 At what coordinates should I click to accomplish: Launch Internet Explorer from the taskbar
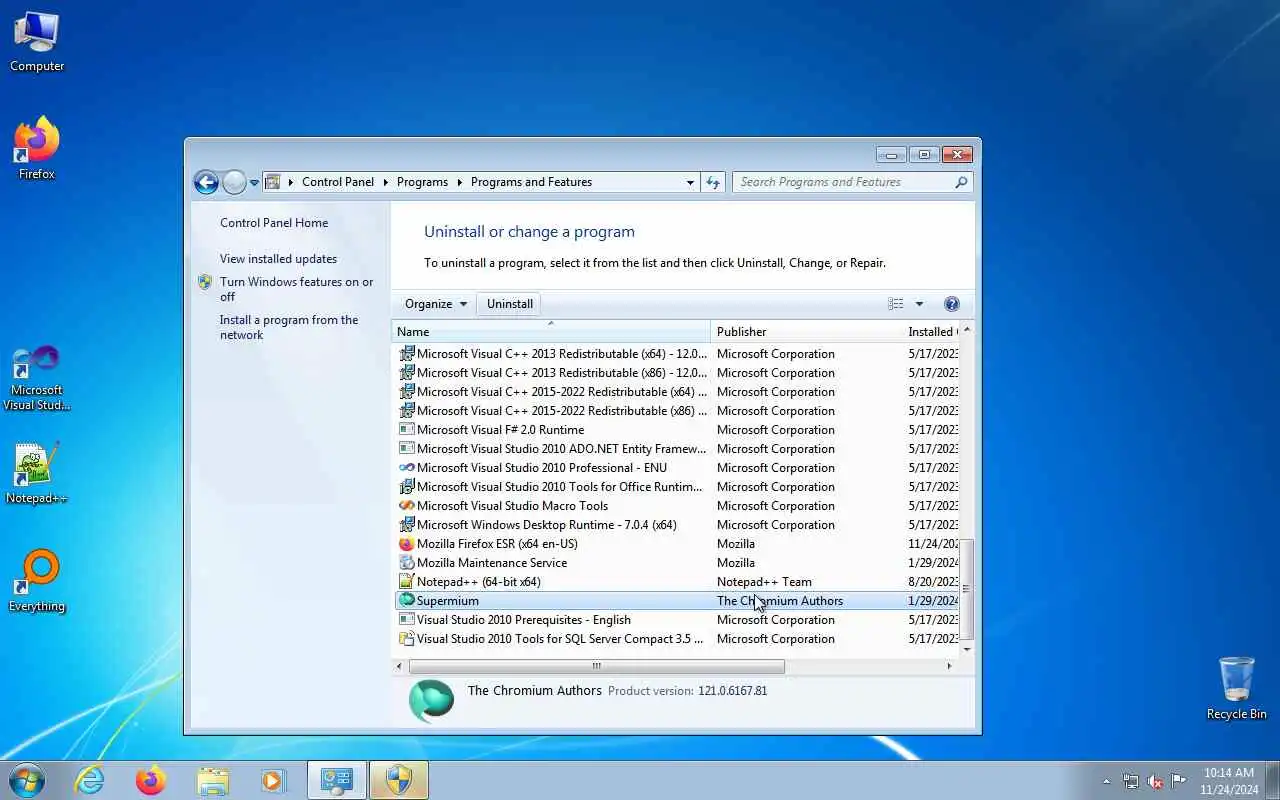(x=90, y=780)
